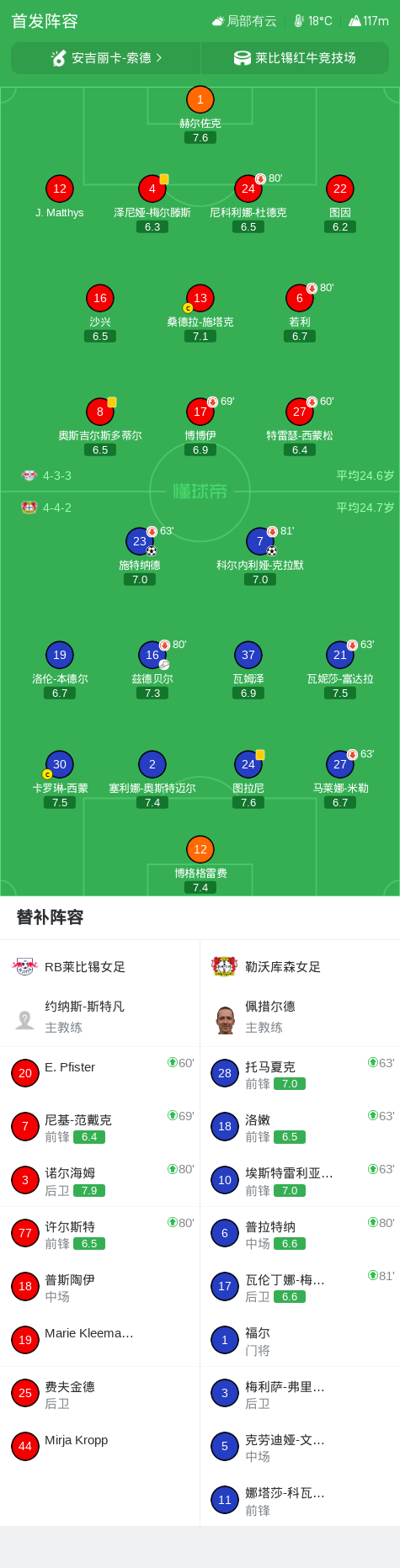Tap coach 佩措尔德 photo
This screenshot has width=400, height=1568.
pyautogui.click(x=225, y=1019)
